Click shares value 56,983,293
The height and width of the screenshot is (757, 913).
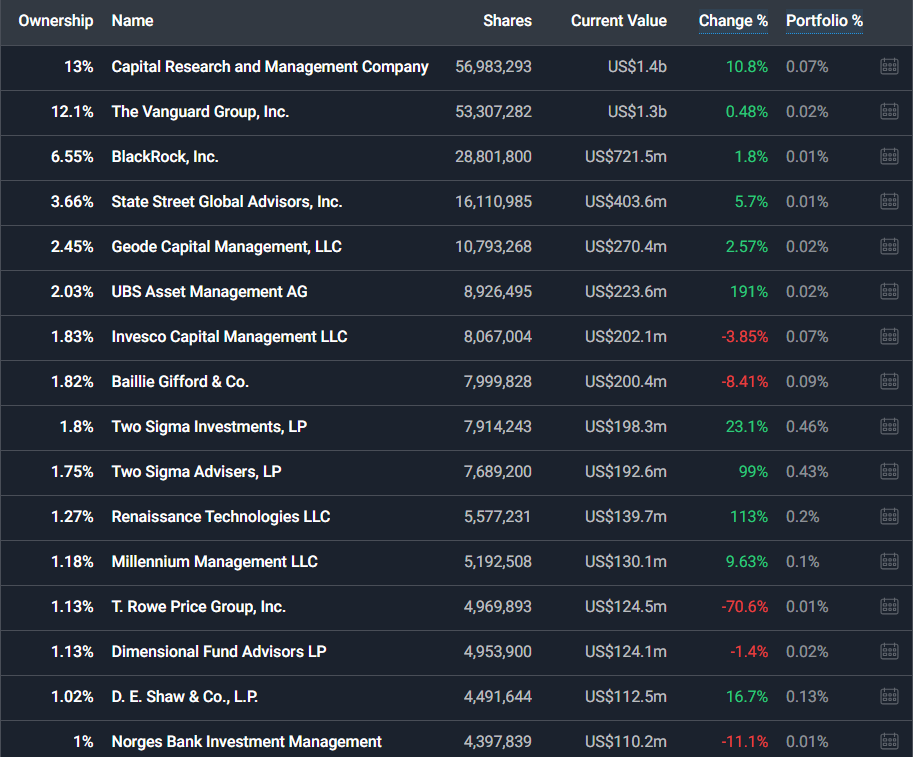coord(493,67)
